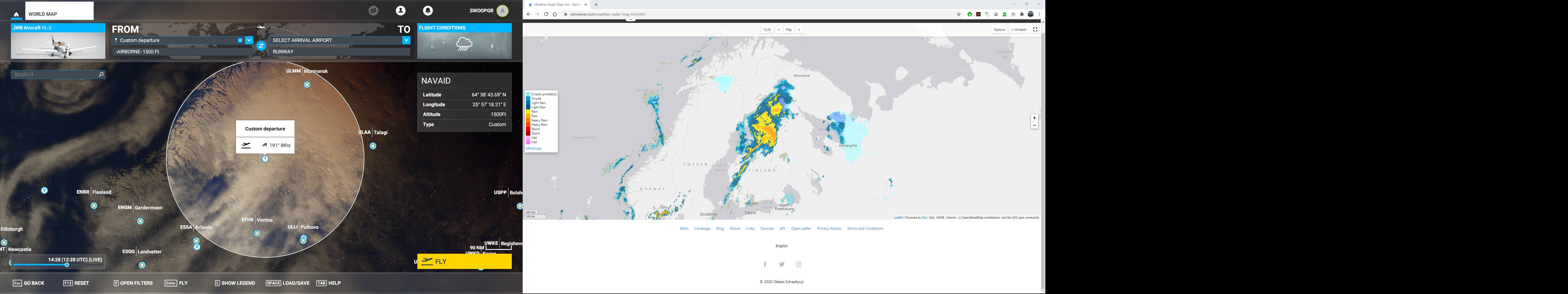Select the ENBR Flesland airport marker
The height and width of the screenshot is (294, 1568).
click(x=94, y=206)
